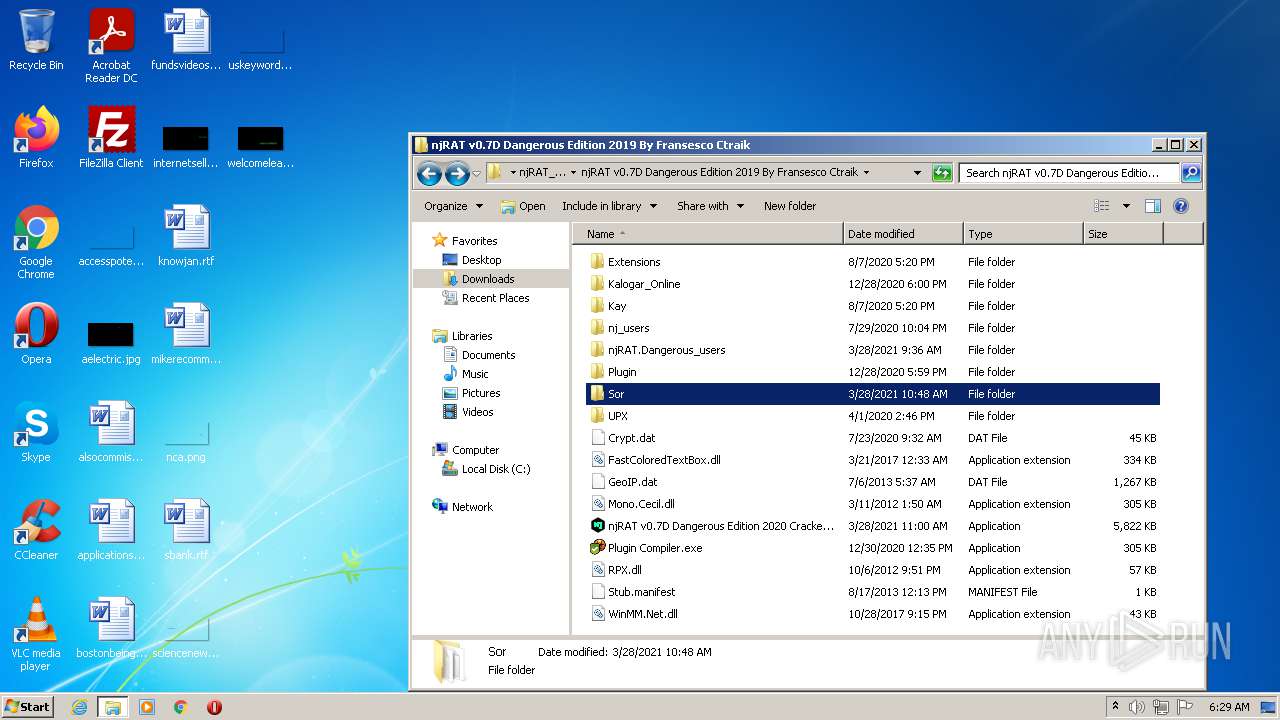Change view using views icon
Screen dimensions: 1280x720
pyautogui.click(x=1102, y=206)
